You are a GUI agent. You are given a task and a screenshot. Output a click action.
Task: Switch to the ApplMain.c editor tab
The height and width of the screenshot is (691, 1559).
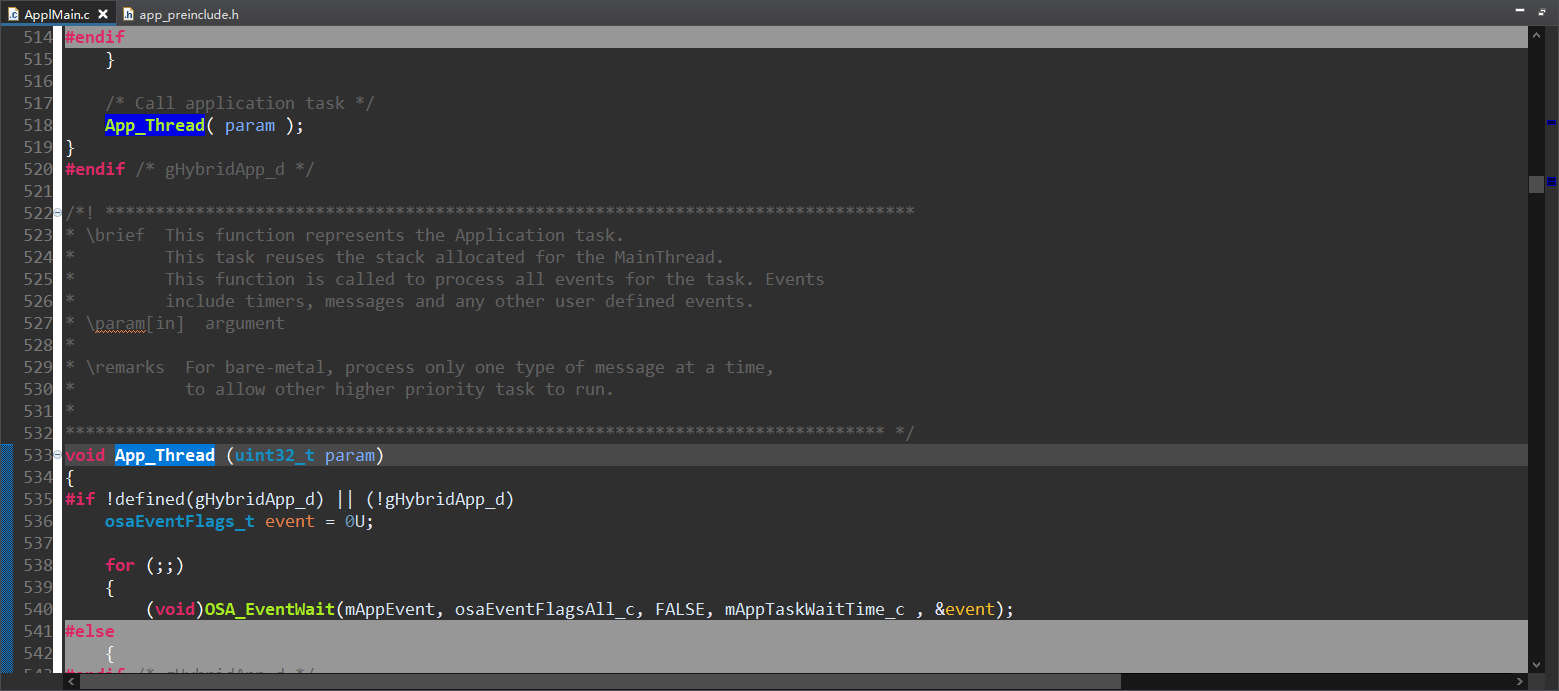coord(56,14)
